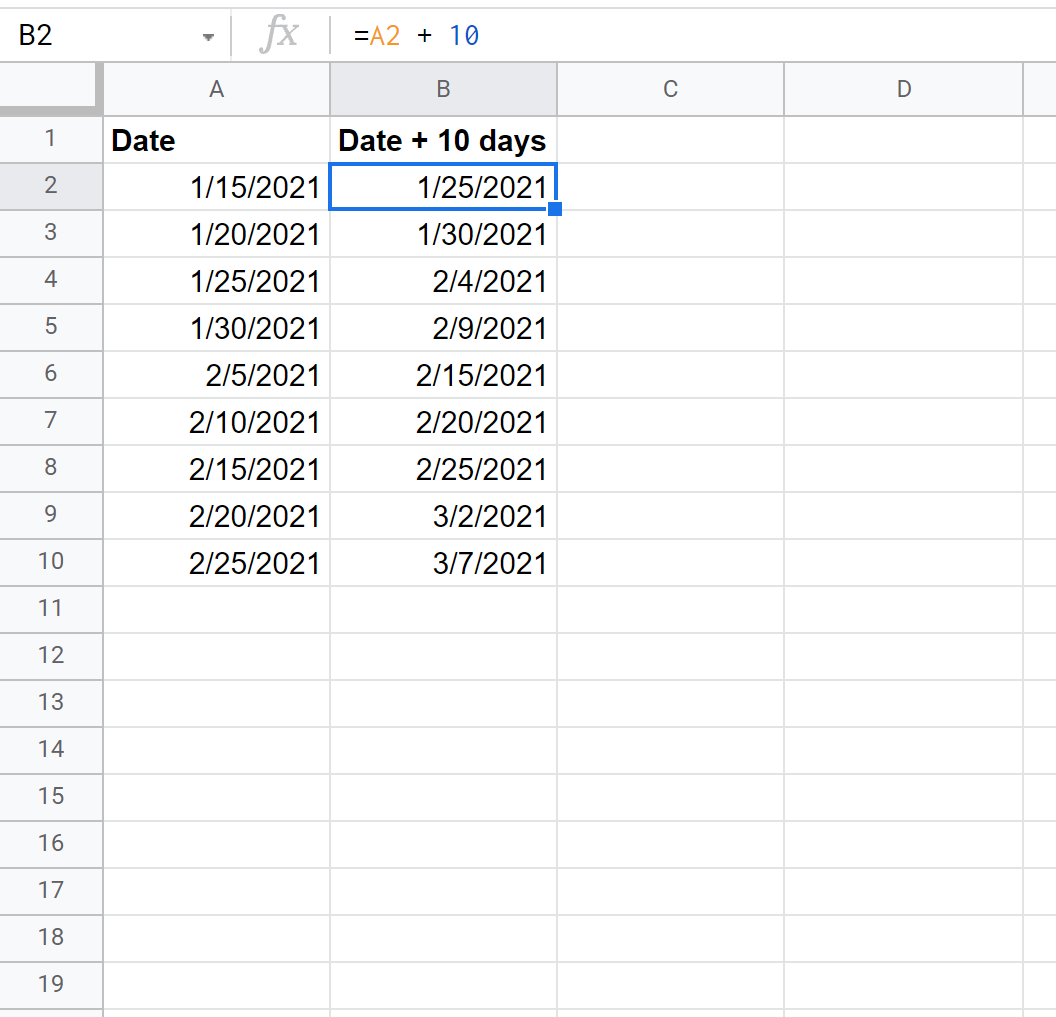The height and width of the screenshot is (1017, 1056).
Task: Select column B header
Action: click(443, 89)
